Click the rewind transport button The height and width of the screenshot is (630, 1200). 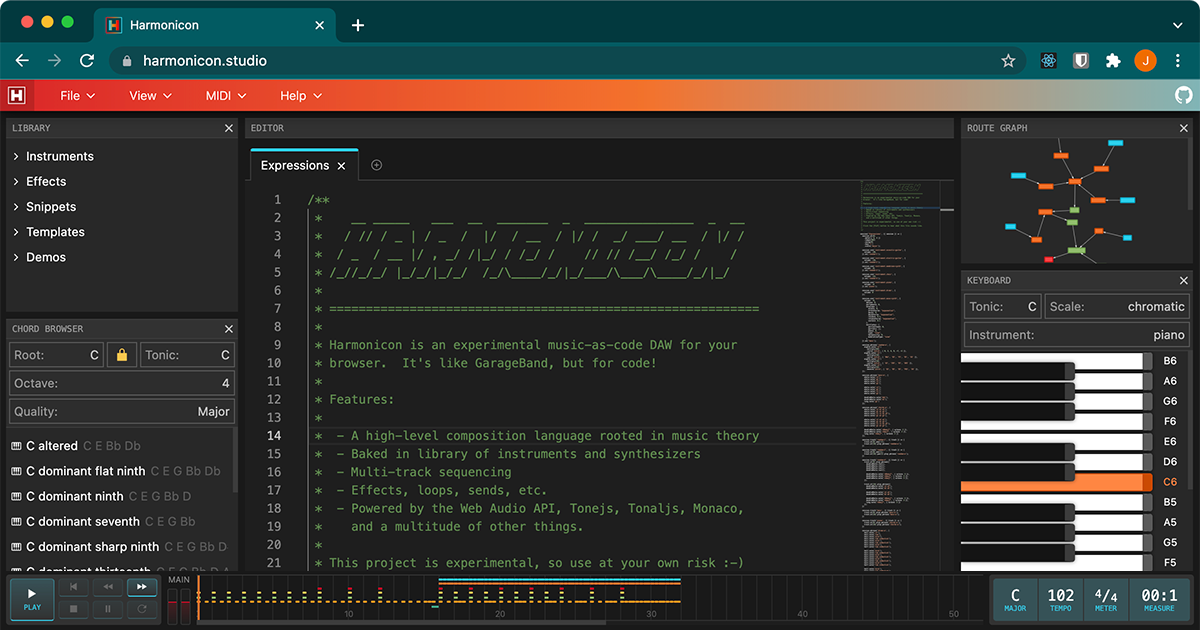click(x=108, y=587)
